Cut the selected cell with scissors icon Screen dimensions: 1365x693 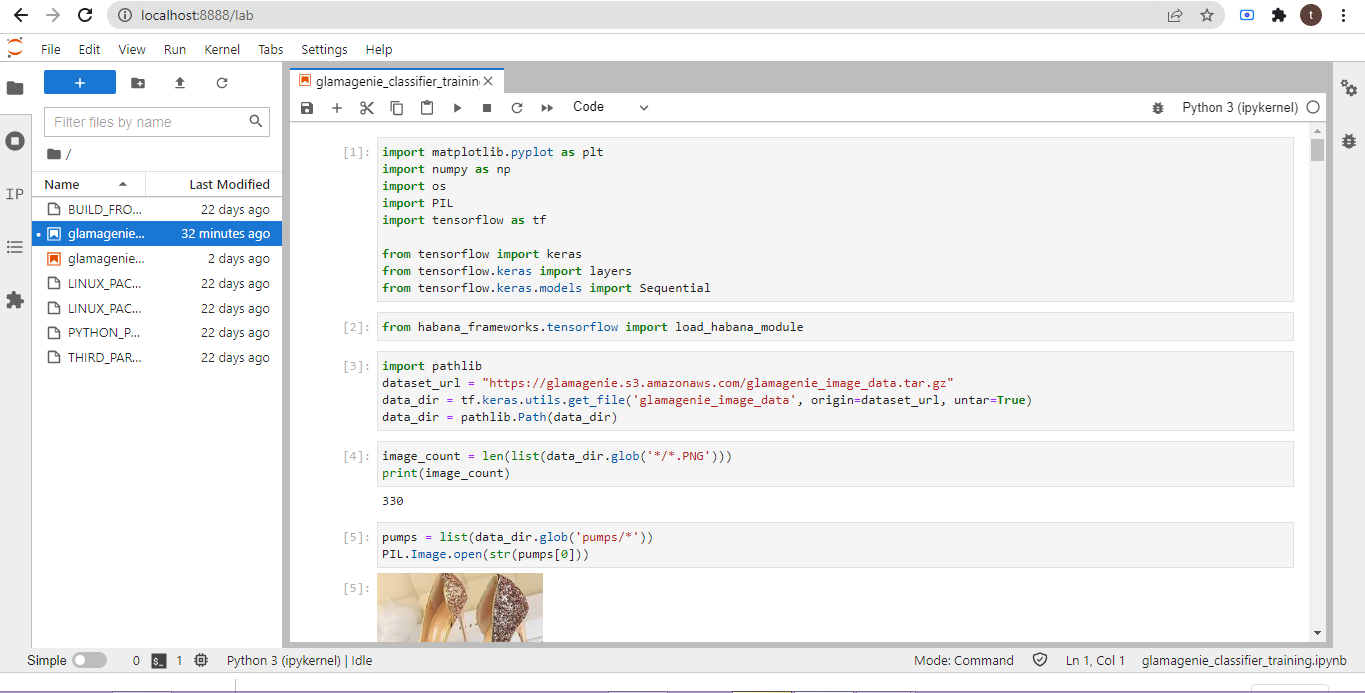[x=367, y=108]
